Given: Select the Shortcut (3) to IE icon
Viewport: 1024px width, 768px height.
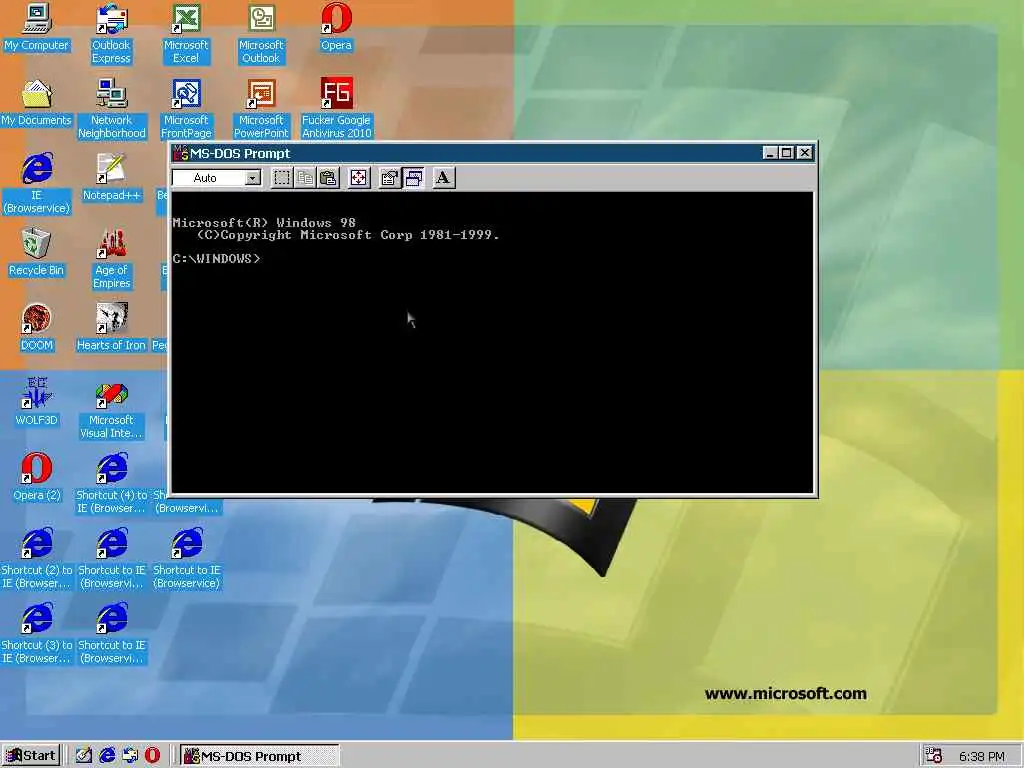Looking at the screenshot, I should click(x=37, y=635).
